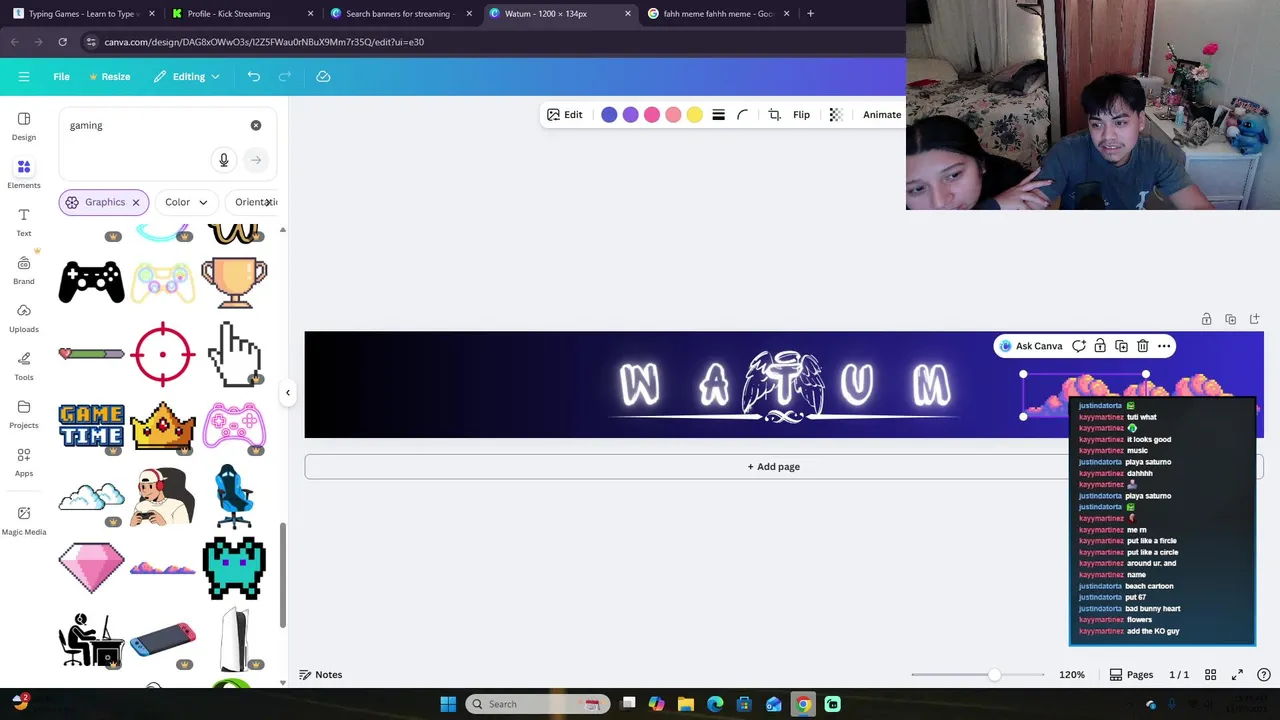The height and width of the screenshot is (720, 1280).
Task: Click the Windows taskbar Search box
Action: (x=537, y=704)
